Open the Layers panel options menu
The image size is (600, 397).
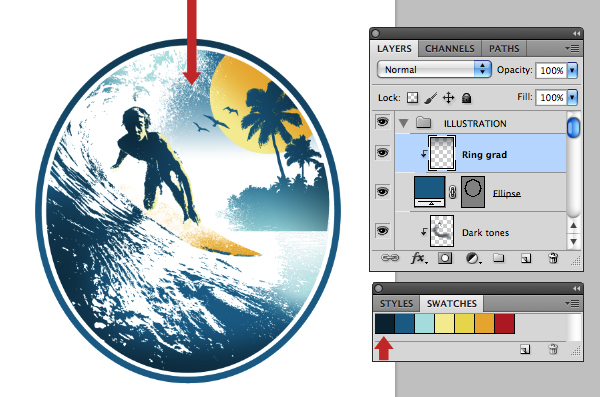pos(572,49)
